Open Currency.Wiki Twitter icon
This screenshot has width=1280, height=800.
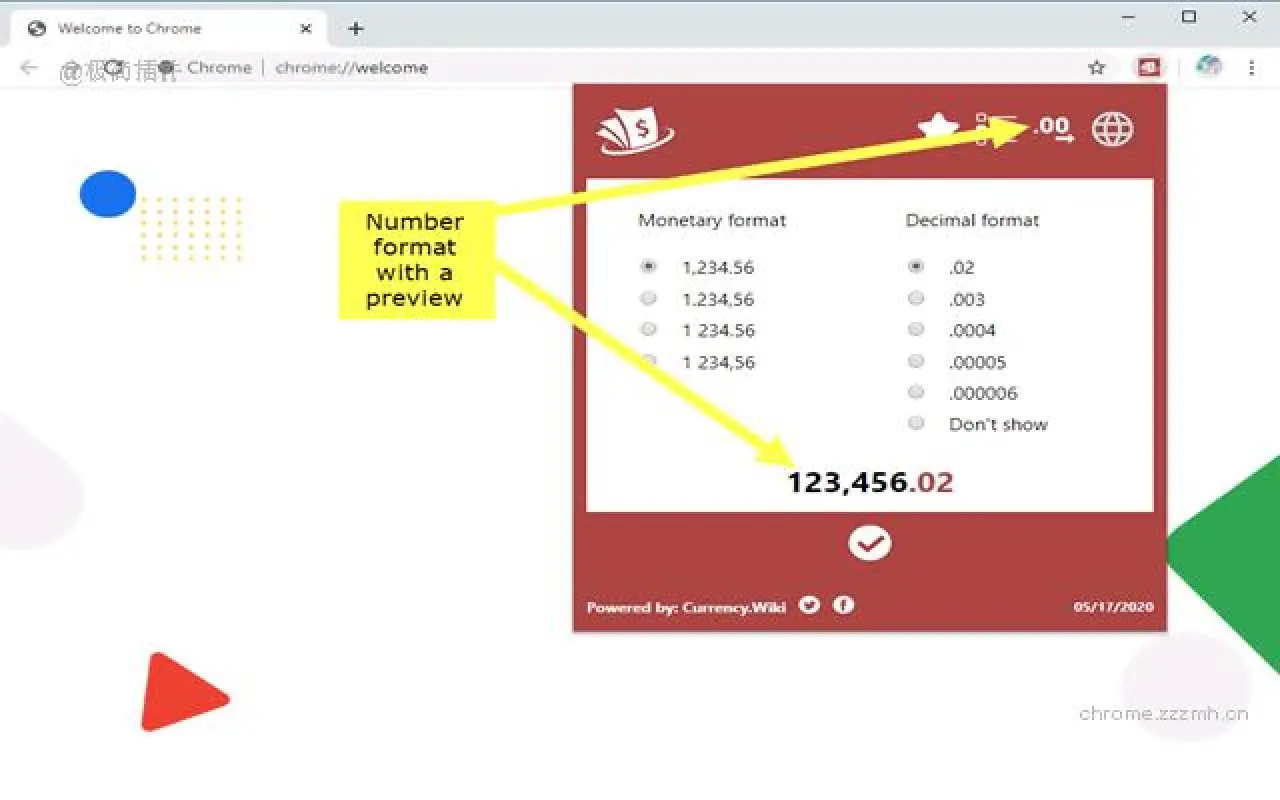pyautogui.click(x=809, y=605)
